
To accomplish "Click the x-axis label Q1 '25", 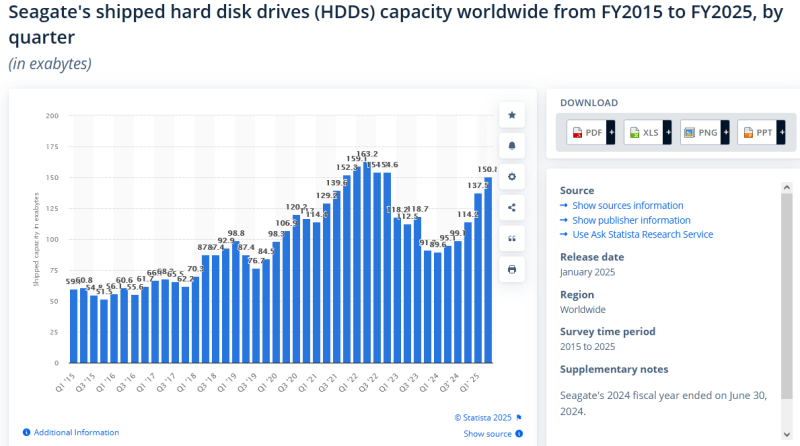I will click(469, 382).
